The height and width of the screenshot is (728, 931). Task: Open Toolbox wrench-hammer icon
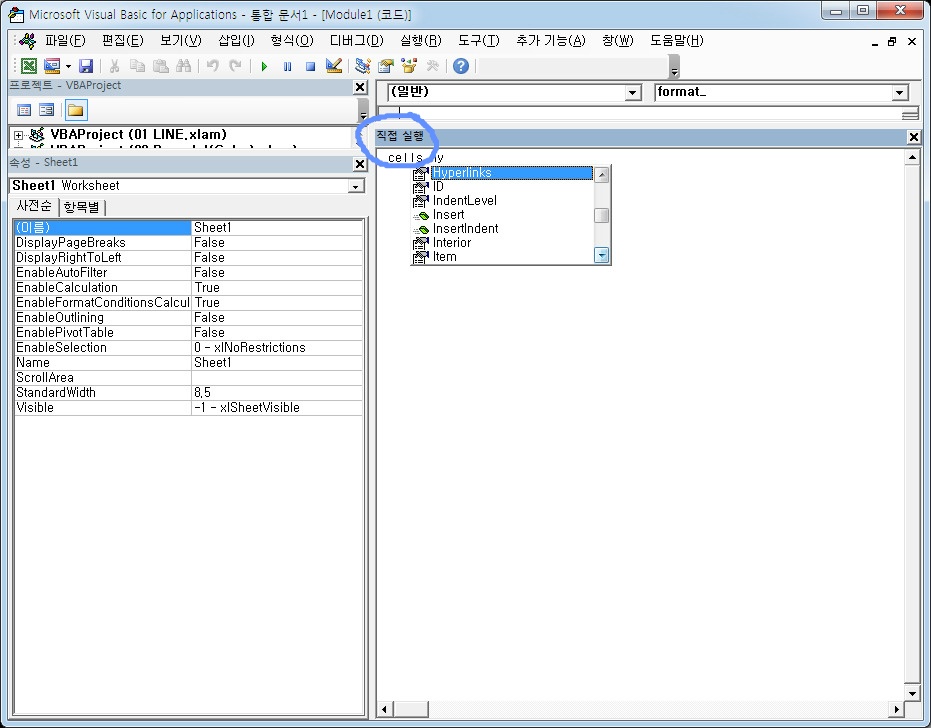tap(432, 66)
